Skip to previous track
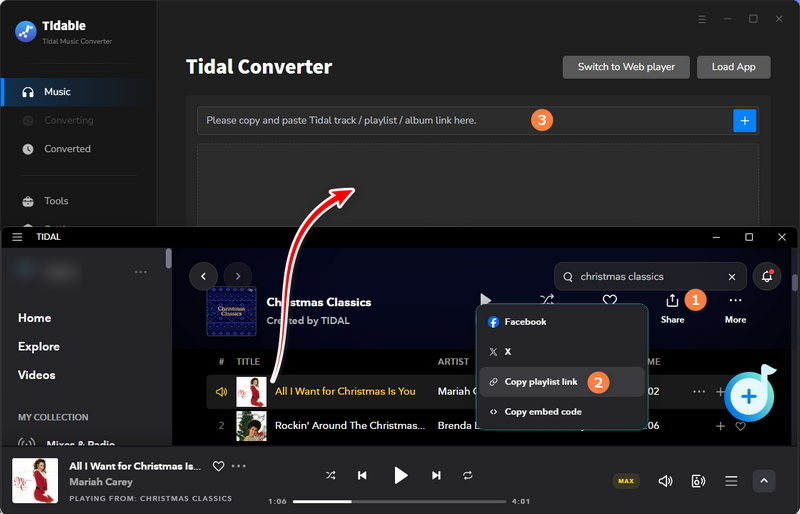800x514 pixels. (362, 476)
